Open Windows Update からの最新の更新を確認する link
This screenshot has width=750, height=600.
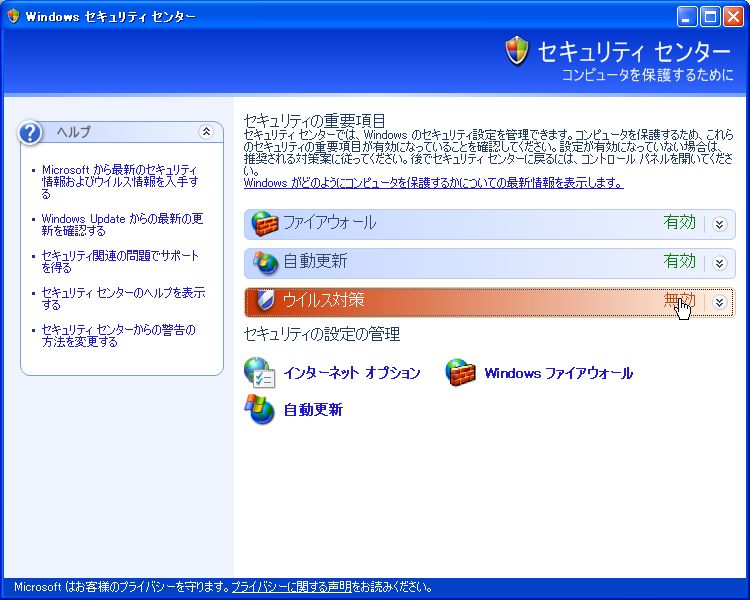tap(122, 224)
